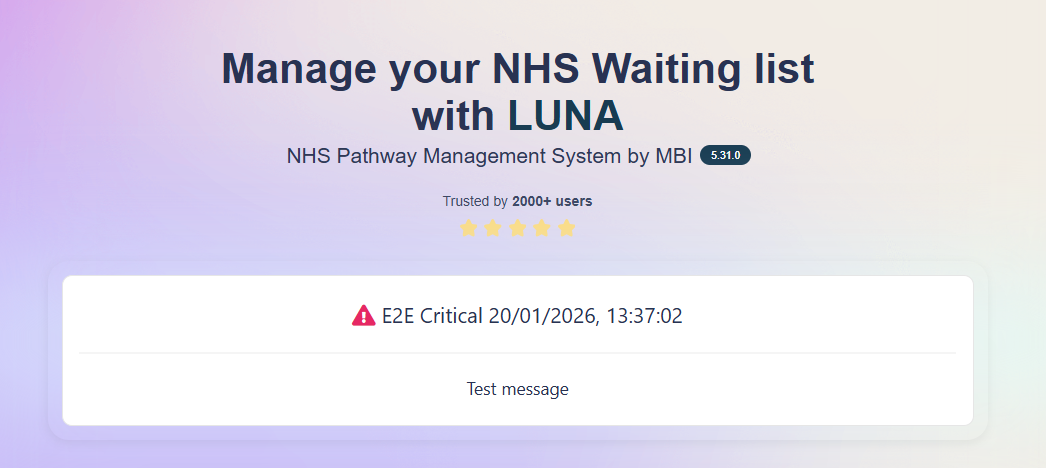Click the bold 2000+ users text
Screen dimensions: 1046x468
[552, 201]
